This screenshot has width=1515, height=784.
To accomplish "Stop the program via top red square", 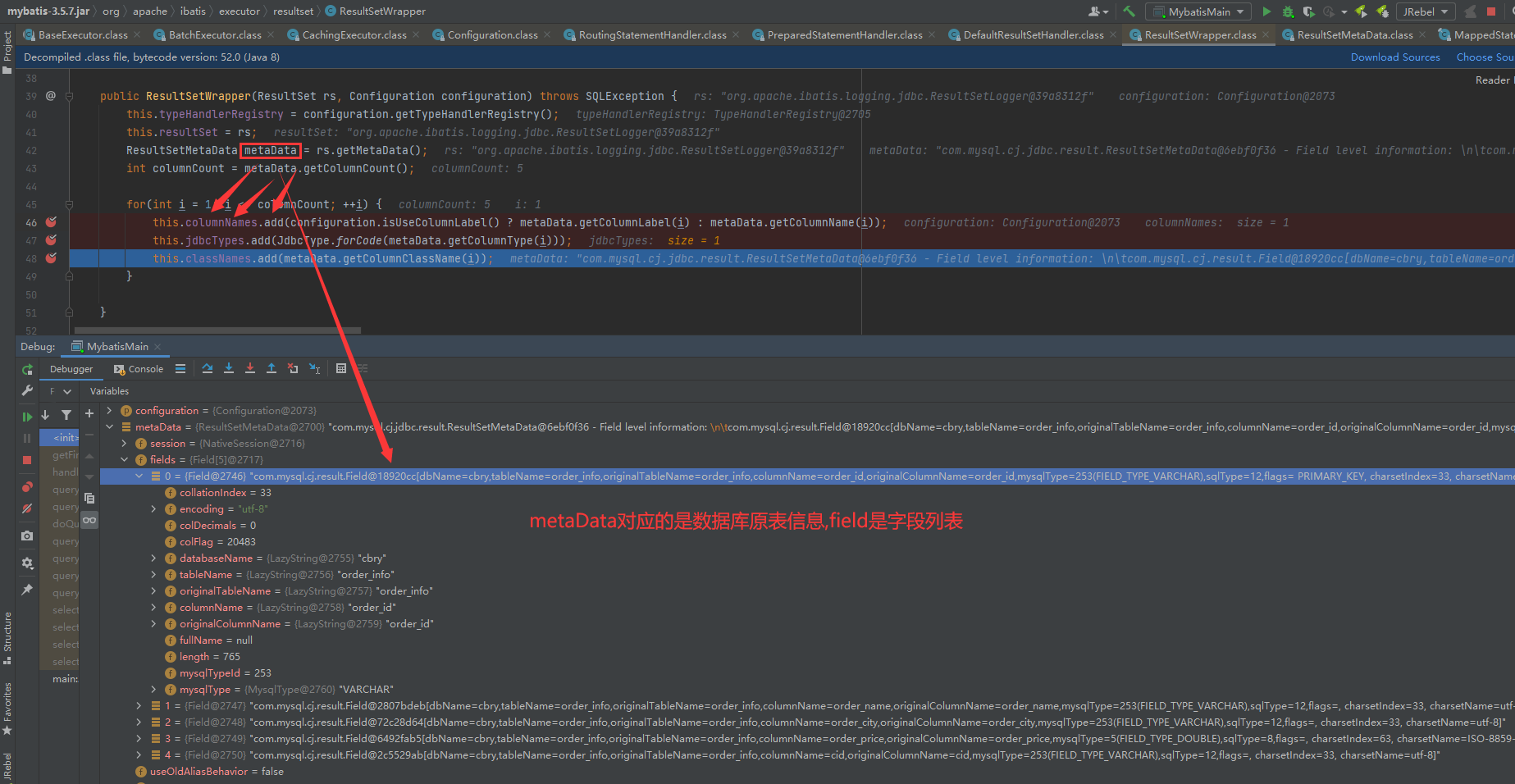I will point(1490,11).
